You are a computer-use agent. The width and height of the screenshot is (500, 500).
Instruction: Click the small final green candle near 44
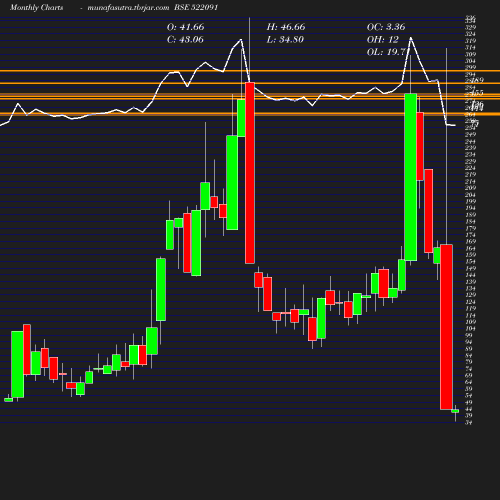coord(455,411)
